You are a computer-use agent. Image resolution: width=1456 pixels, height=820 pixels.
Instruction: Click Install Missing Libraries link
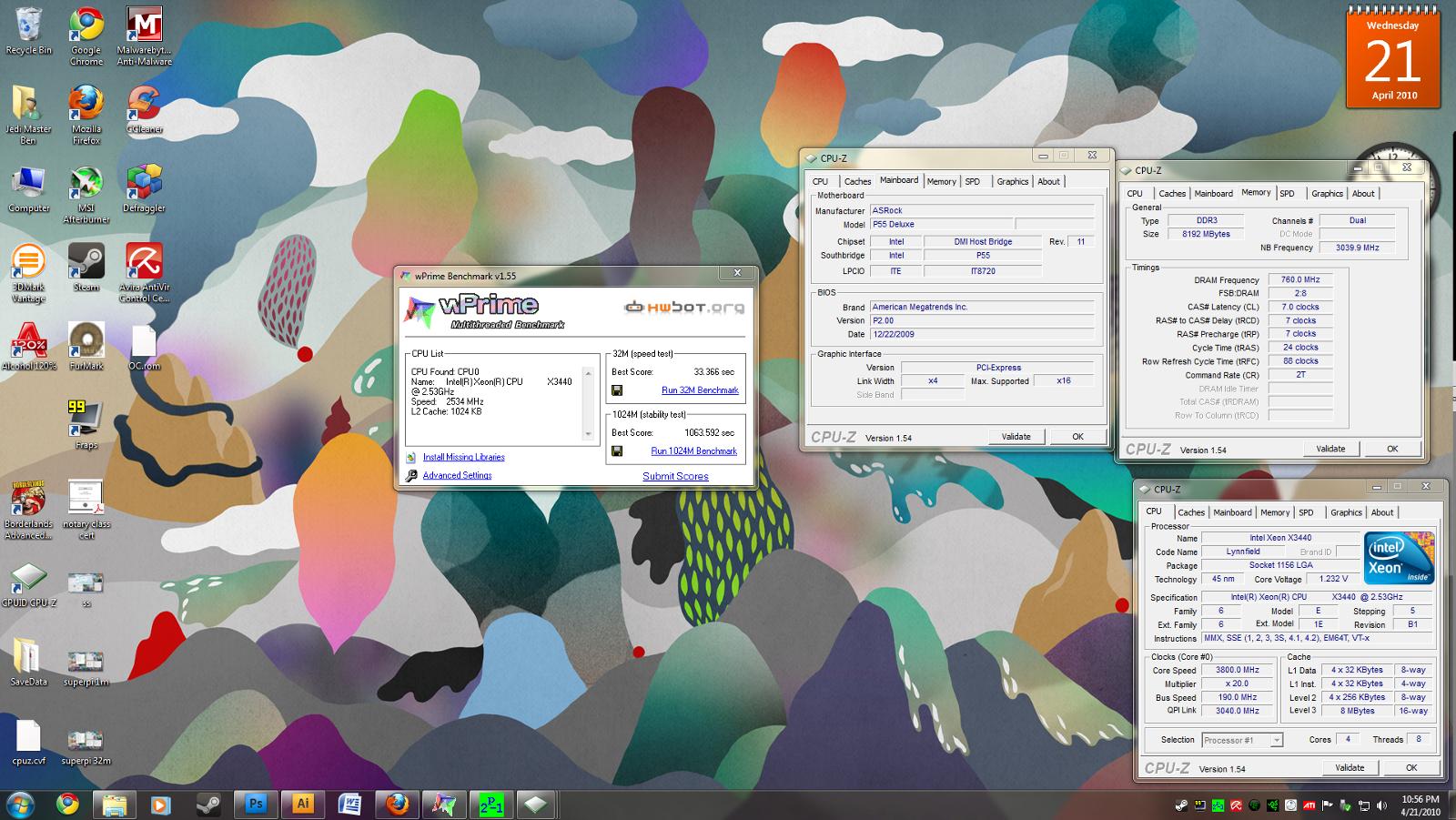463,458
